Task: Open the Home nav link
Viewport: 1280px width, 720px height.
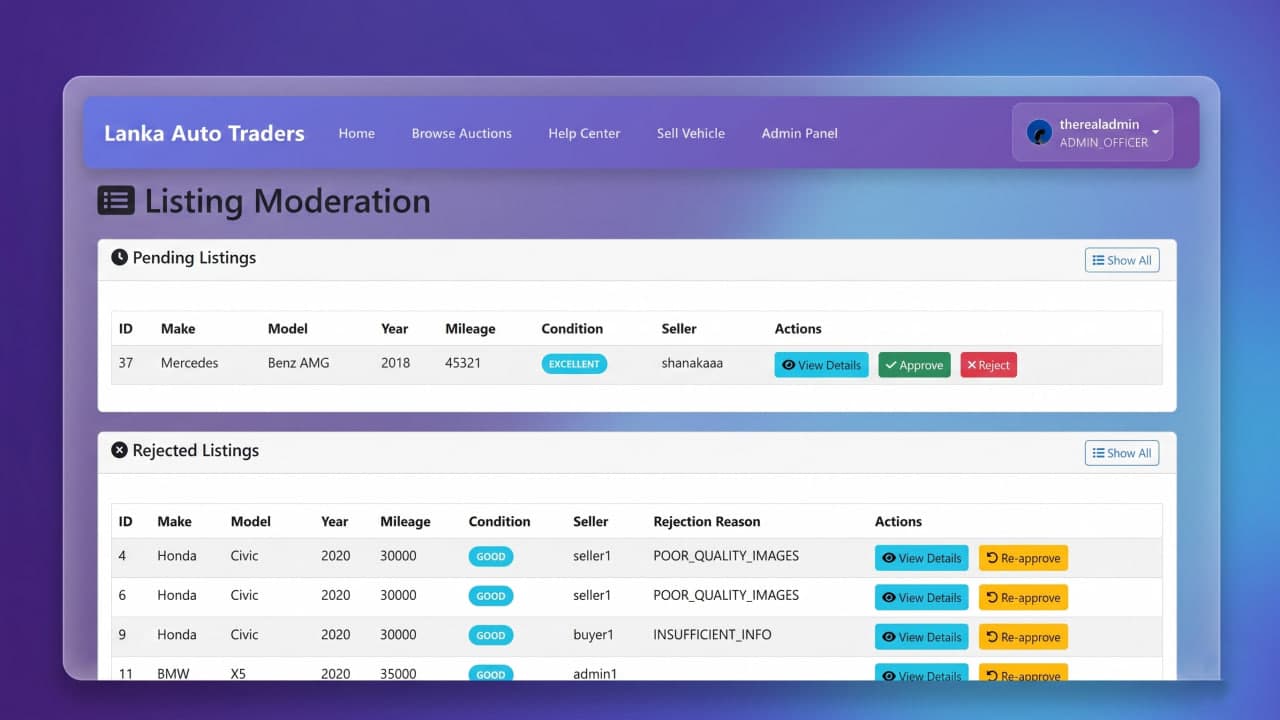Action: coord(356,133)
